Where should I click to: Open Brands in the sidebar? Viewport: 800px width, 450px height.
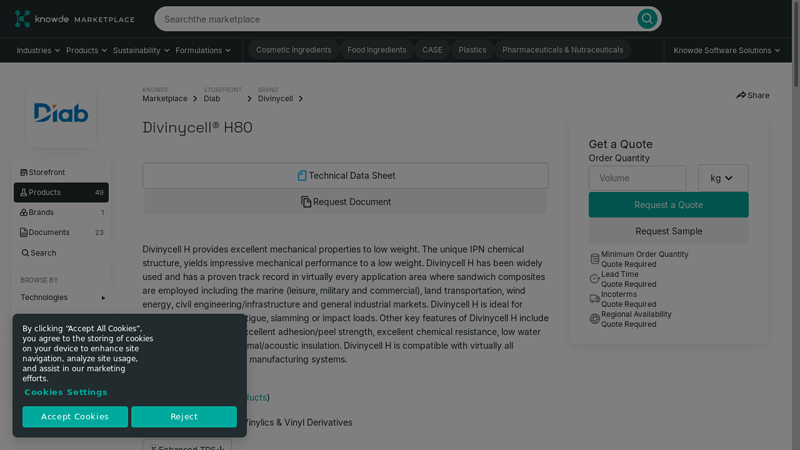coord(61,212)
